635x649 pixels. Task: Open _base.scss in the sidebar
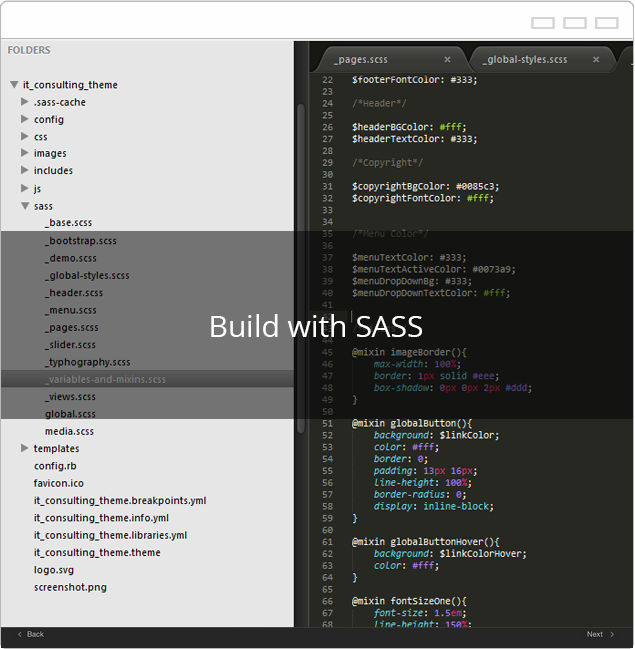[x=69, y=223]
